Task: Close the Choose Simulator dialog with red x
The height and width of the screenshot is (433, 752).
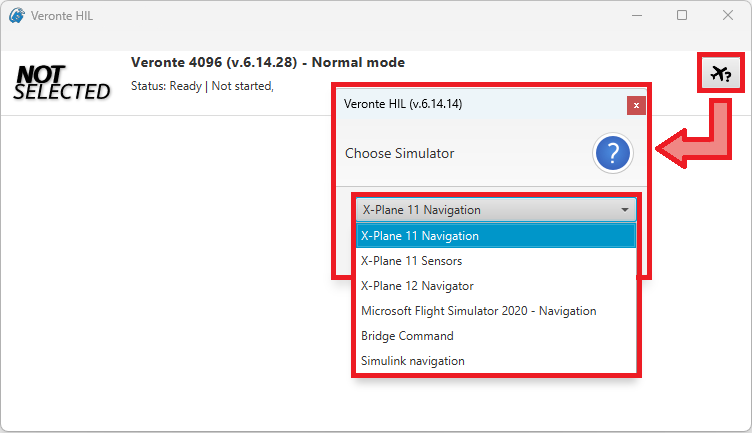Action: (x=635, y=104)
